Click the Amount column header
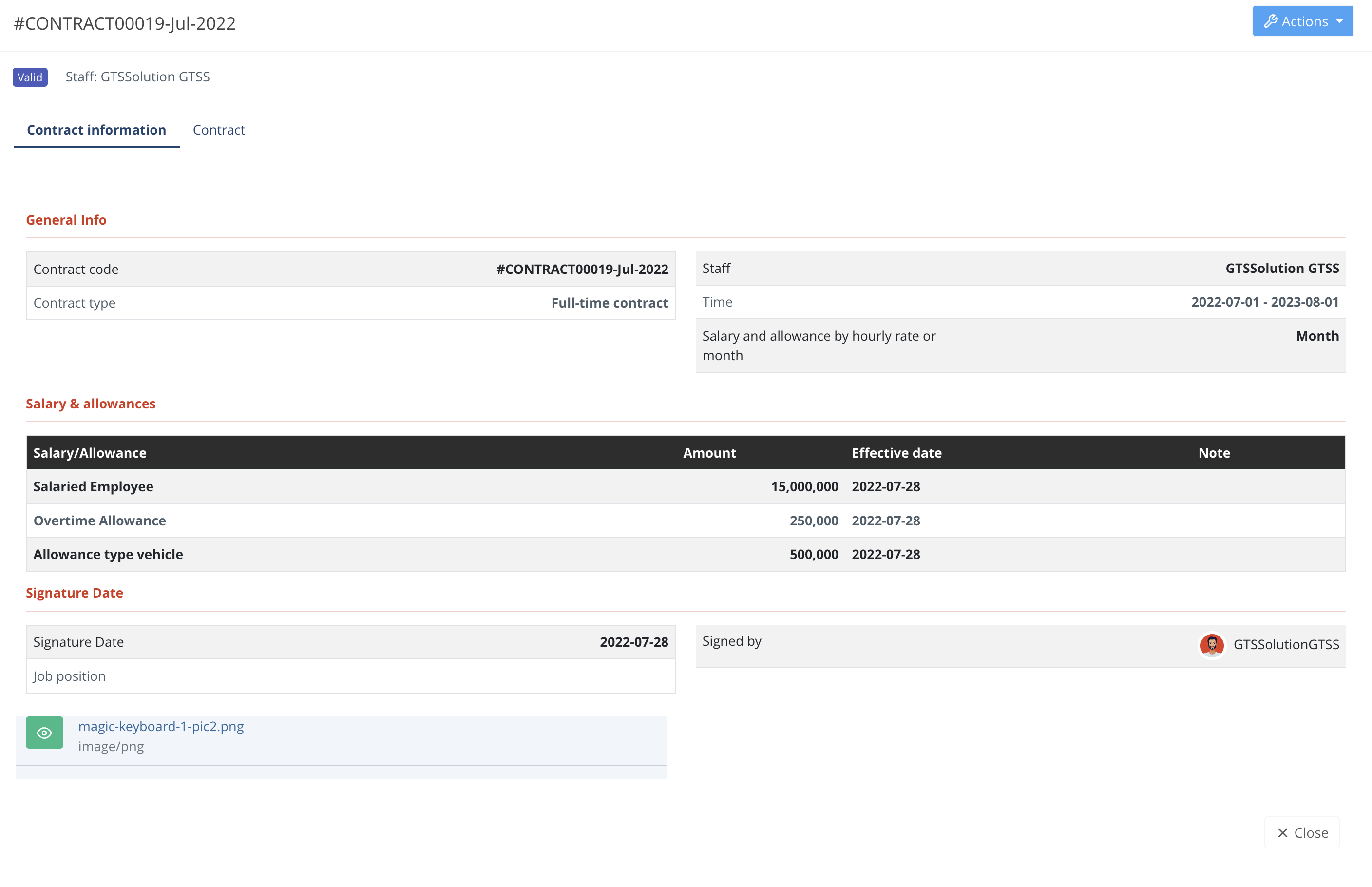The height and width of the screenshot is (887, 1372). tap(709, 453)
